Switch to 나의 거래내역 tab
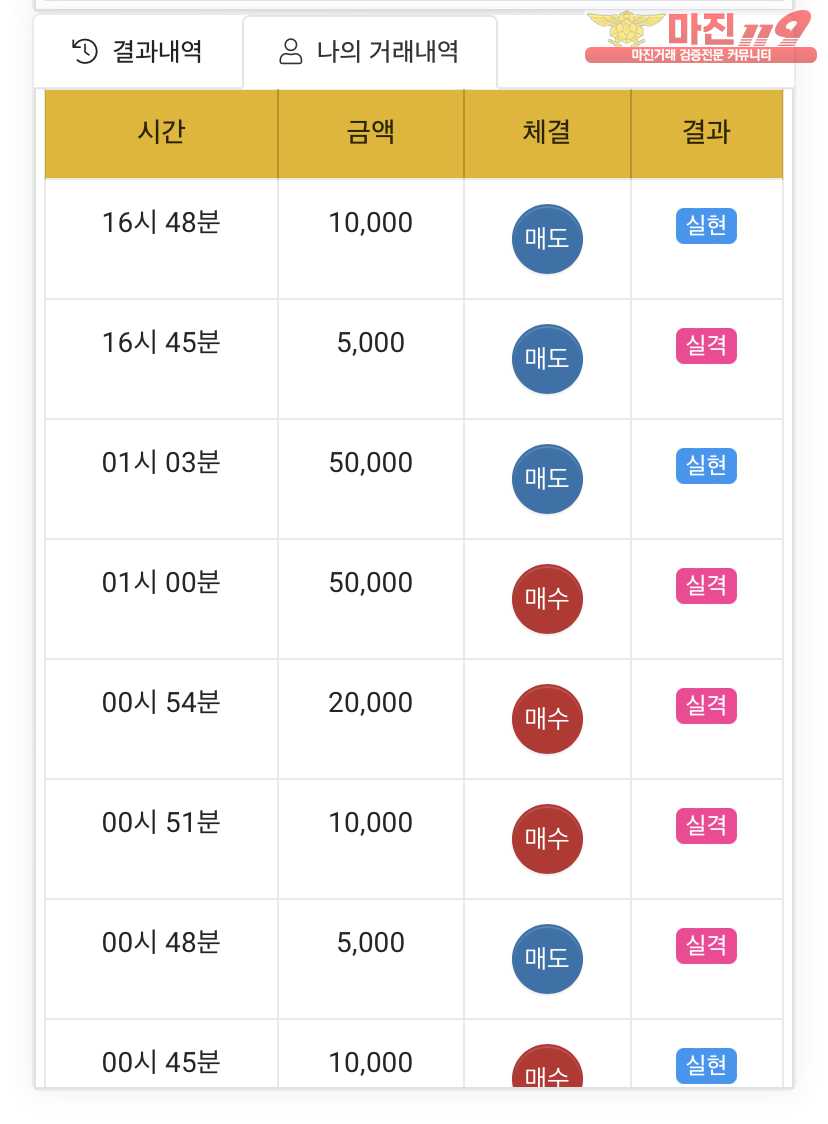Viewport: 828px width, 1124px height. [x=370, y=52]
